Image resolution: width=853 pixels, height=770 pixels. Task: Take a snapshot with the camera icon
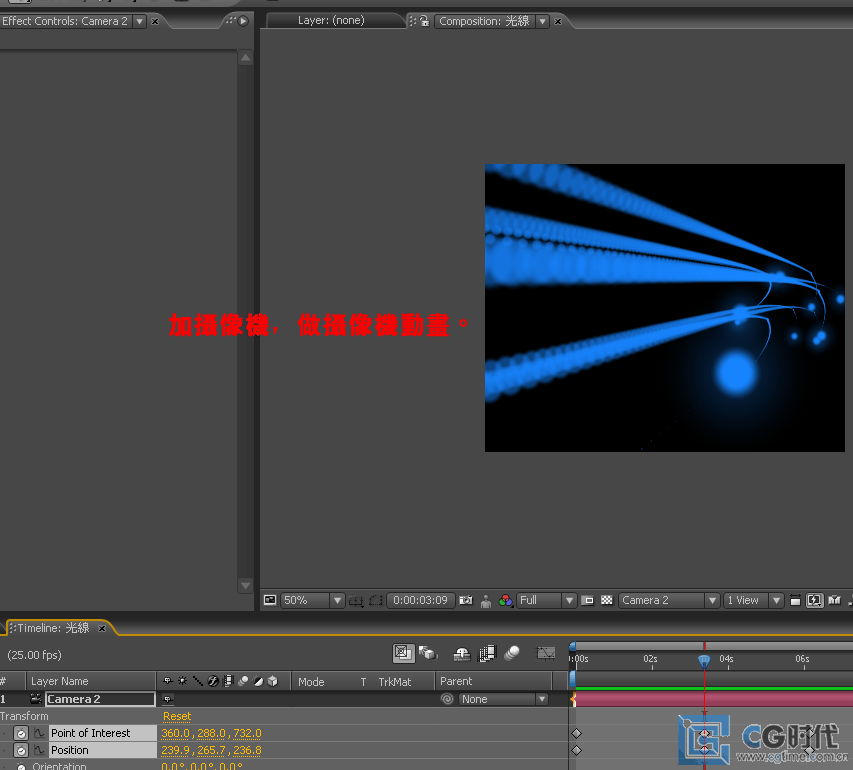465,600
